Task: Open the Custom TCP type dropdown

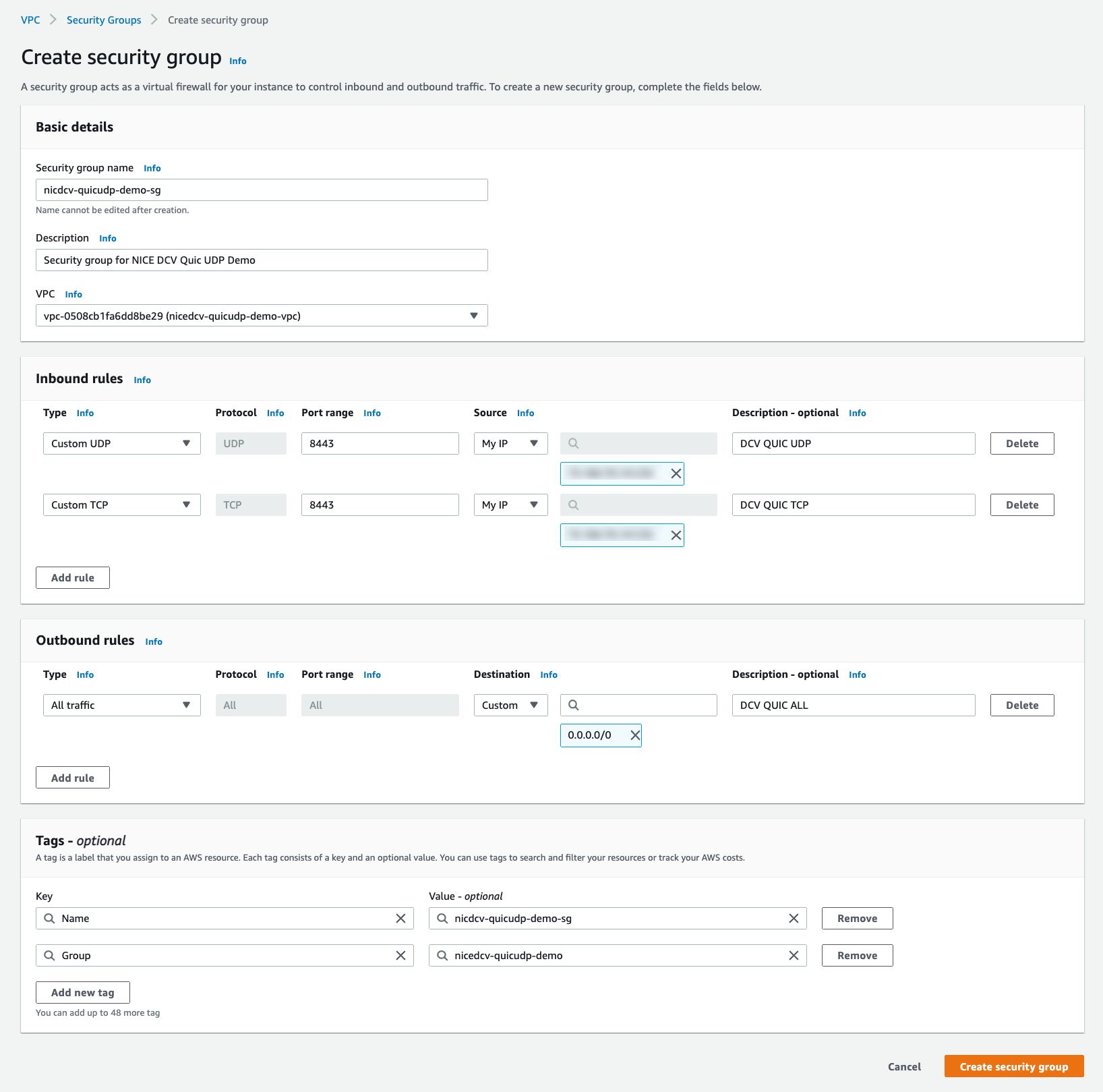Action: pos(121,505)
